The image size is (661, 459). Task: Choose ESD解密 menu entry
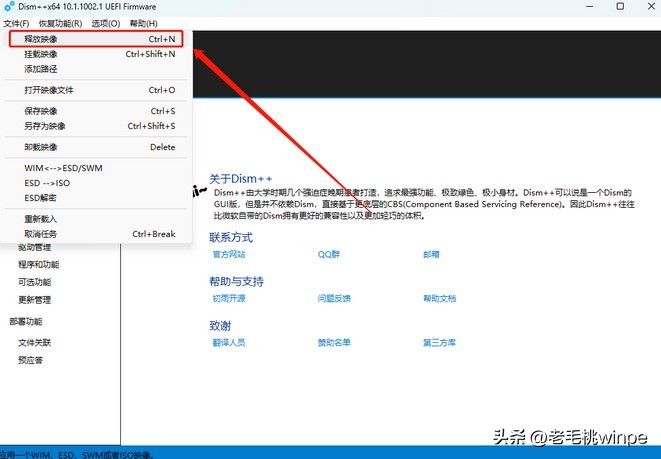tap(96, 198)
